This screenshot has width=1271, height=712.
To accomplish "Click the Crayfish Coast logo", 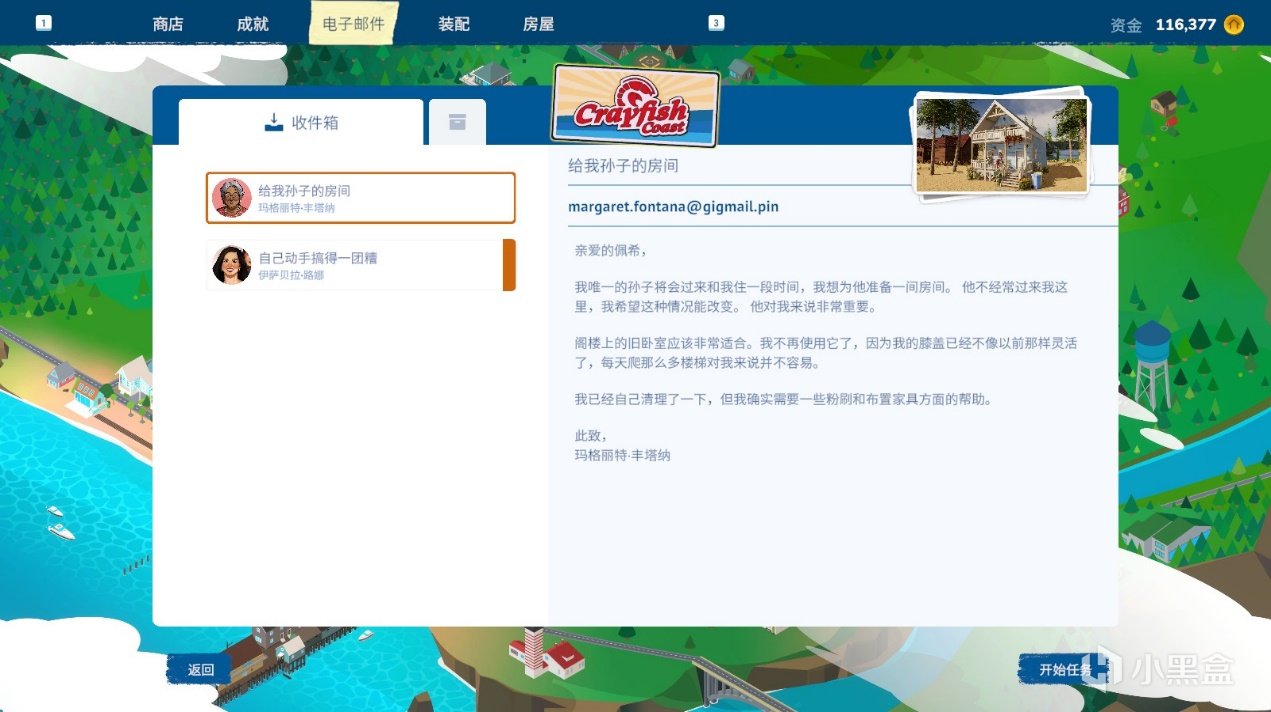I will point(636,106).
